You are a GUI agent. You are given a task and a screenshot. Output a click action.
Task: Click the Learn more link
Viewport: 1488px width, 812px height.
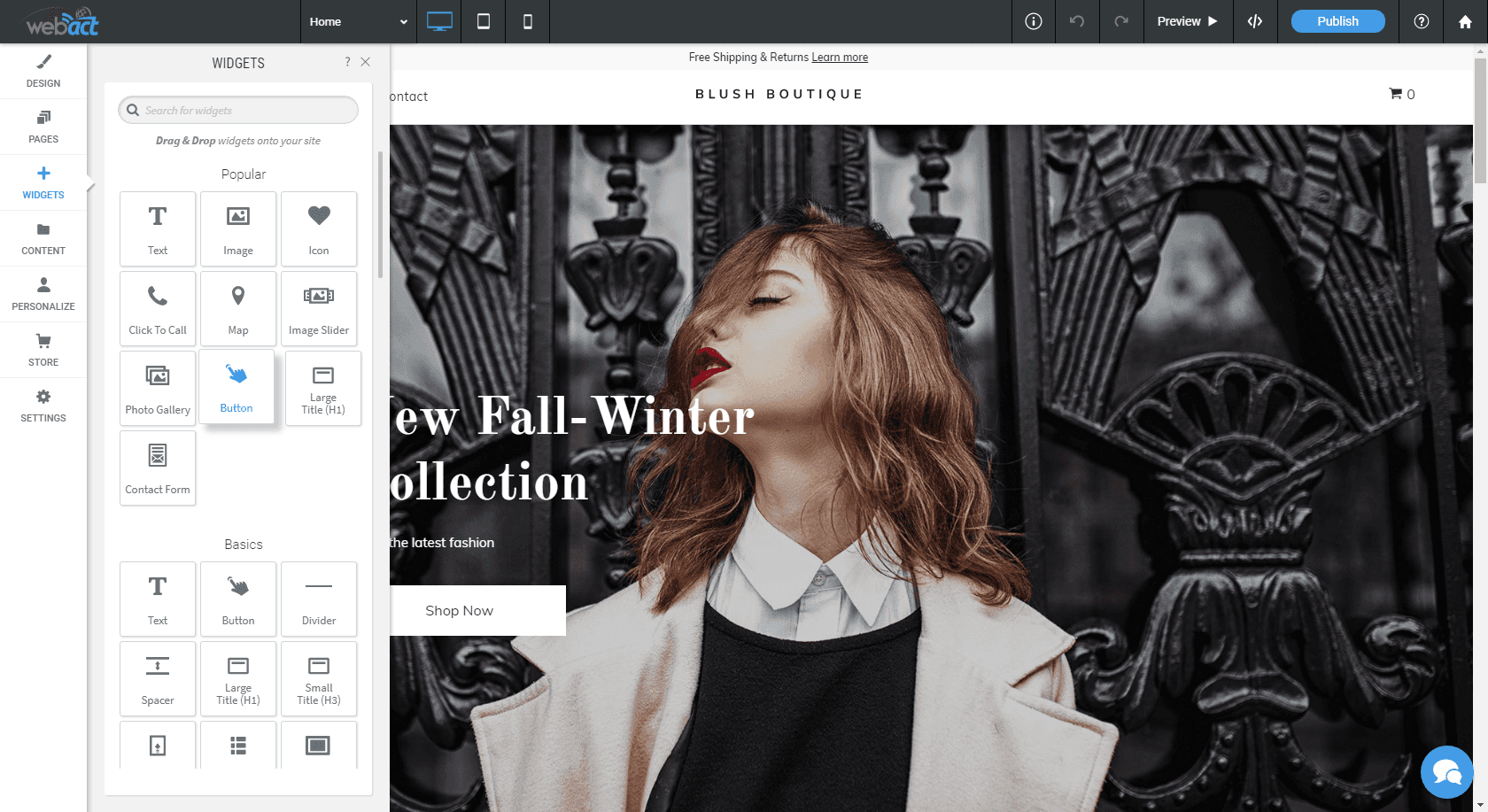click(x=839, y=57)
